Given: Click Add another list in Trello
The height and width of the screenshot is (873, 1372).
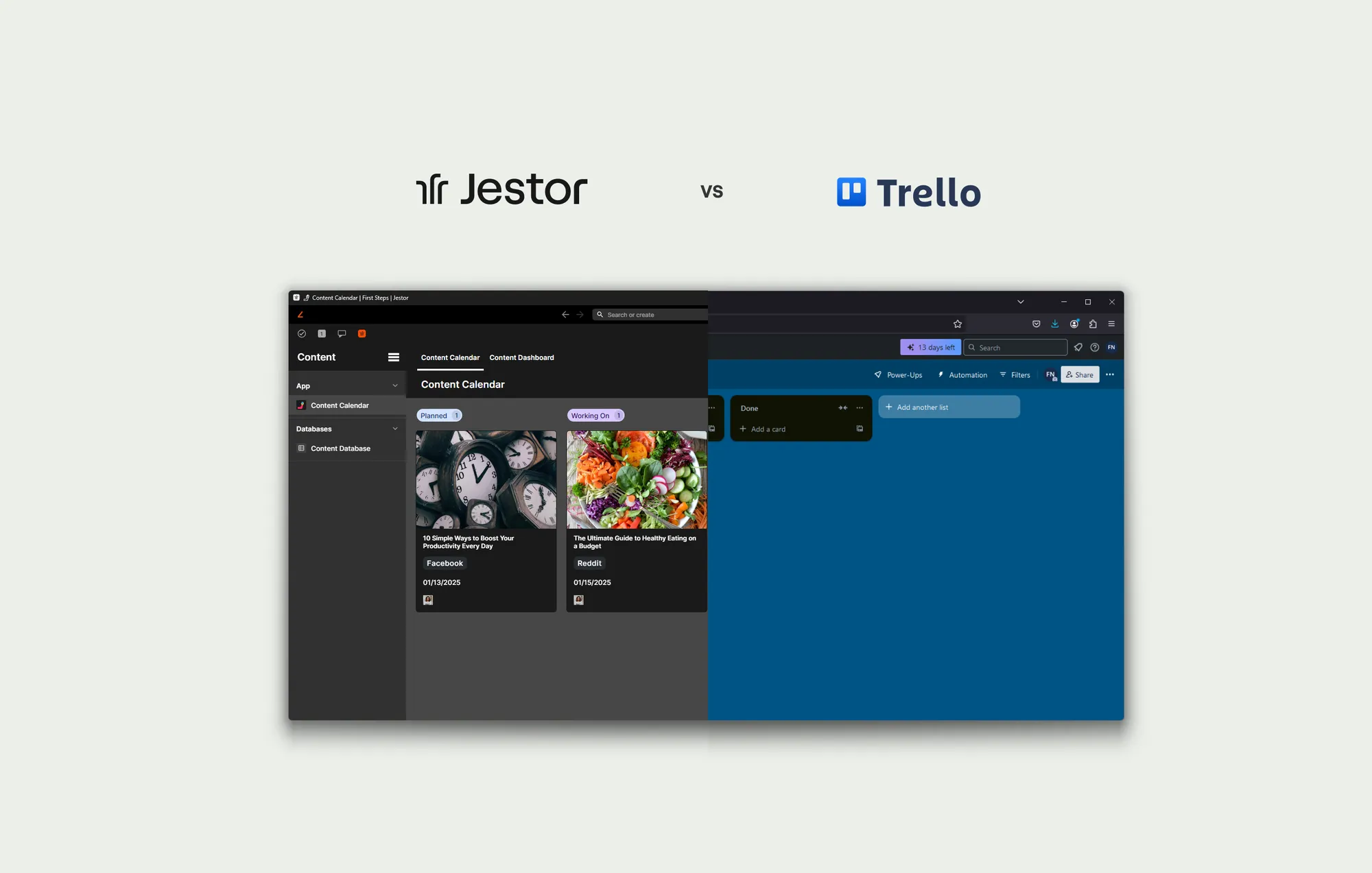Looking at the screenshot, I should pos(949,407).
